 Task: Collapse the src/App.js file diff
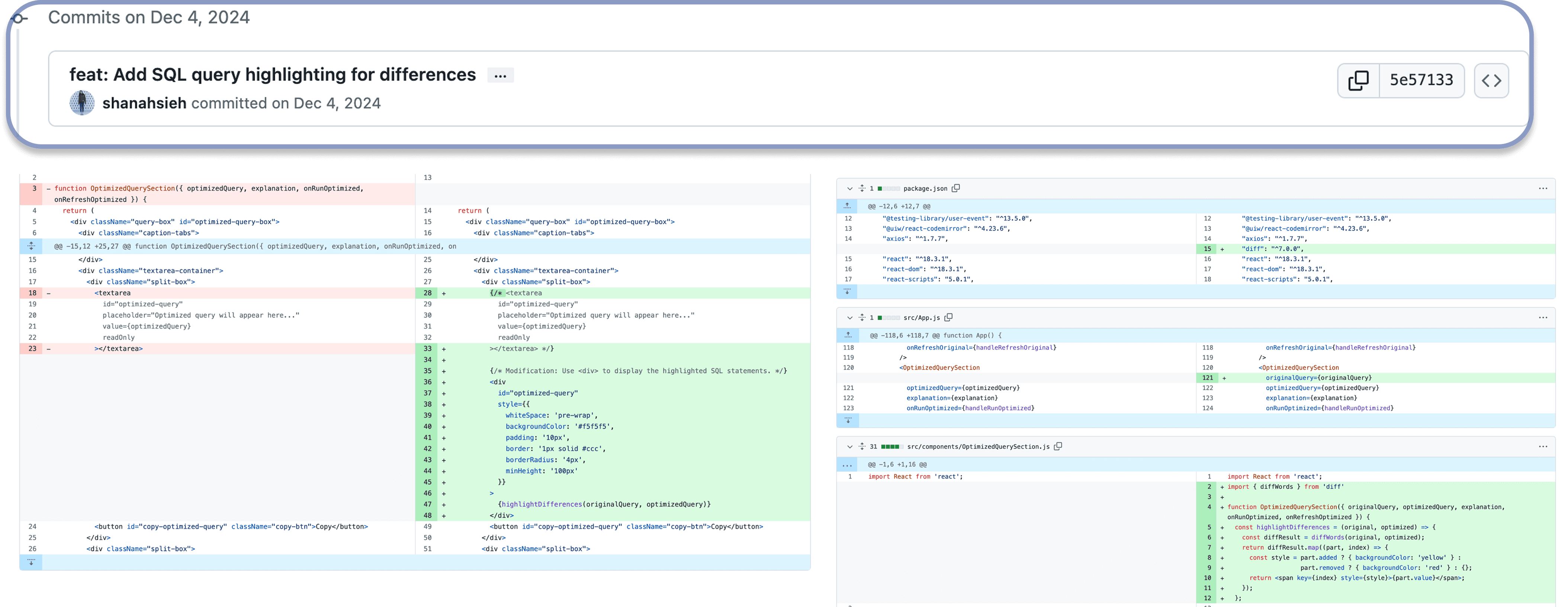pos(850,318)
